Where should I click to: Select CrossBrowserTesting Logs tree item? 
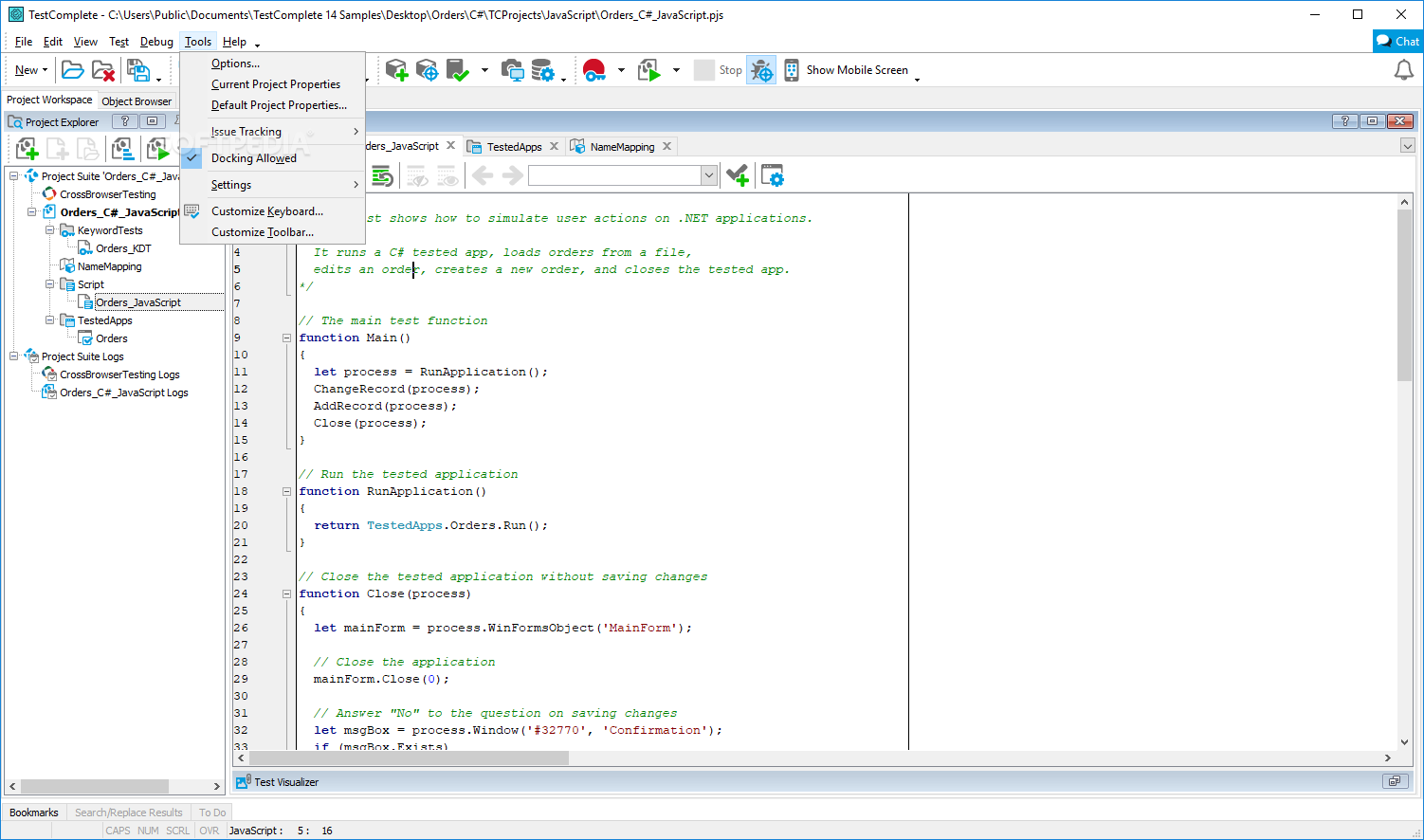(119, 374)
